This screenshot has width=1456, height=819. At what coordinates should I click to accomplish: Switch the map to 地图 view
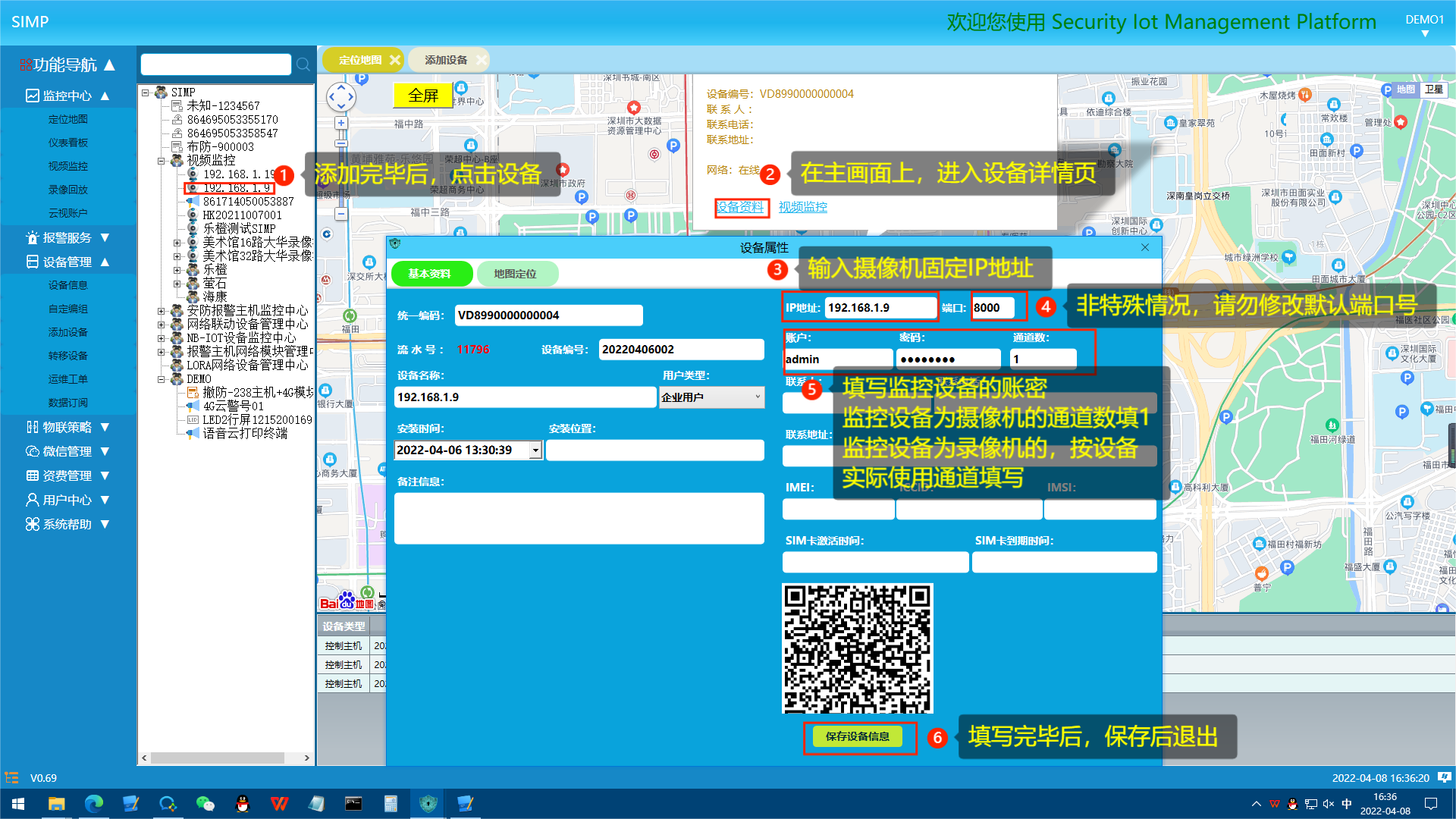coord(1405,89)
